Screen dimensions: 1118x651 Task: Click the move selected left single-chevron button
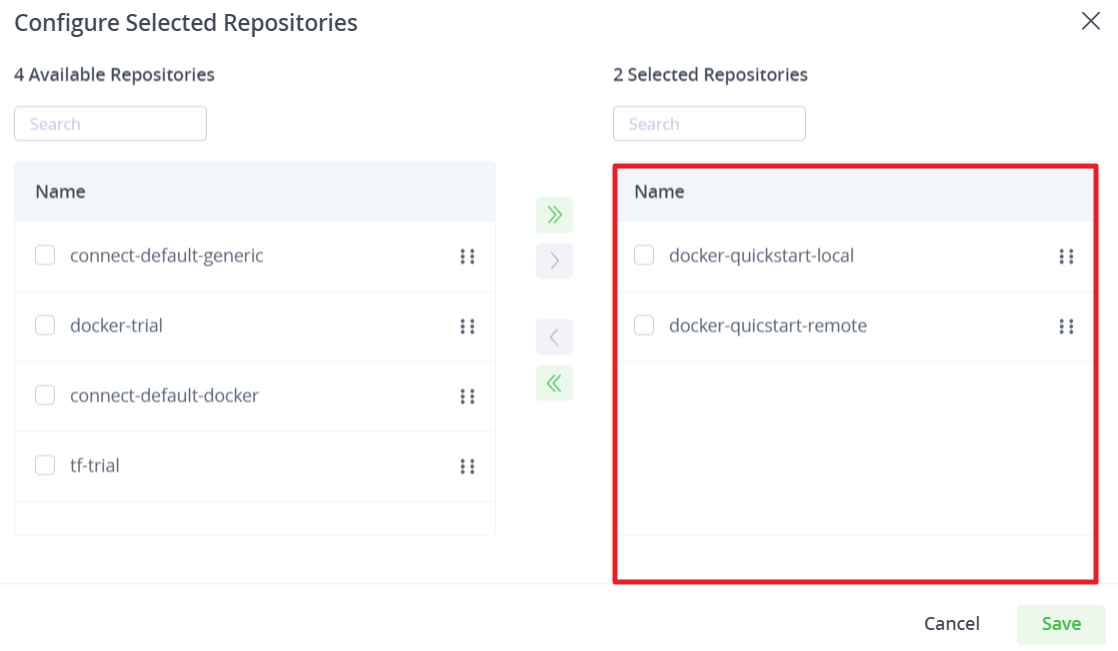[x=554, y=337]
